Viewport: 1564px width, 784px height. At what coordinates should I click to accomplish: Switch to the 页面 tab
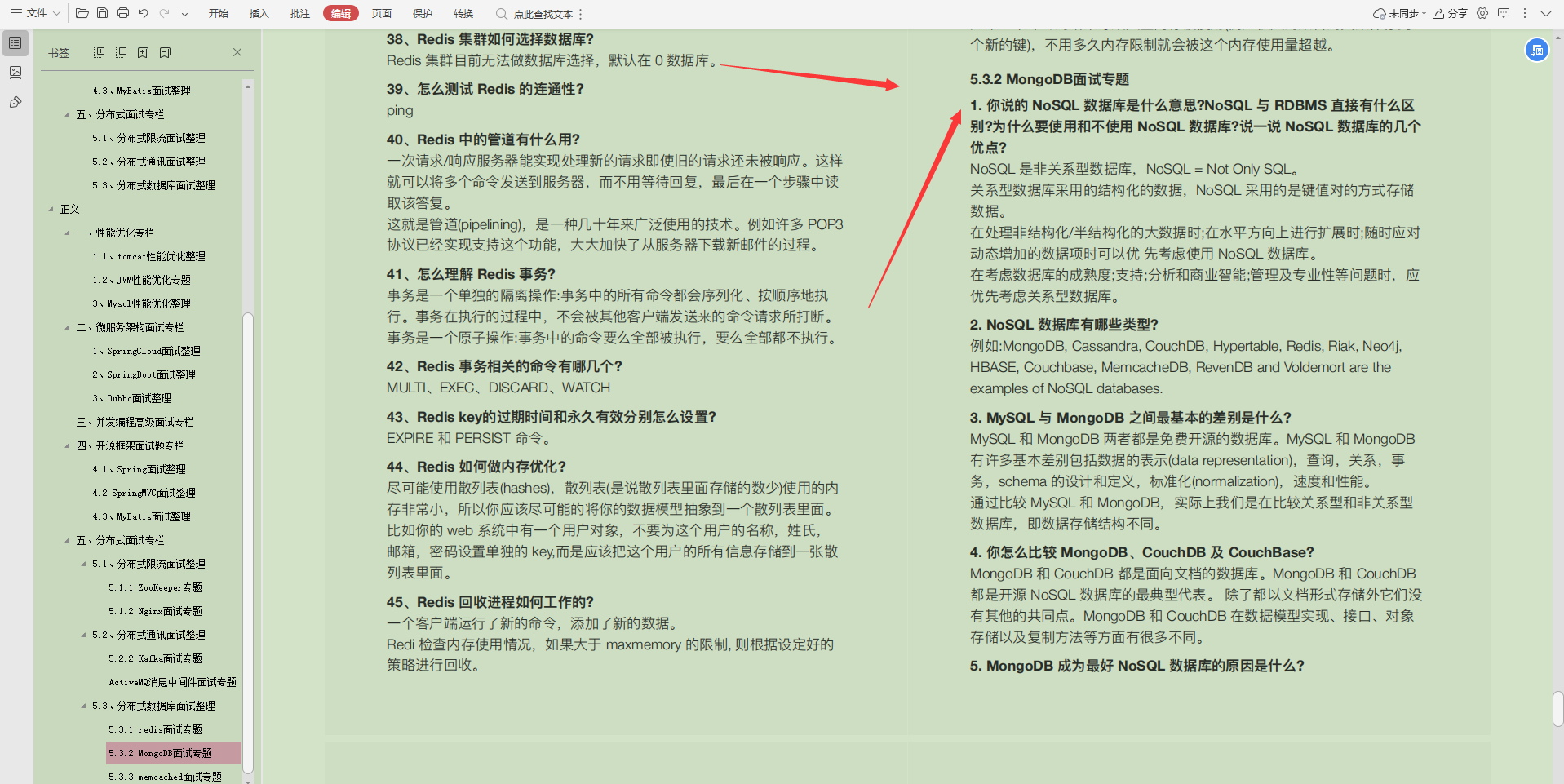[381, 13]
